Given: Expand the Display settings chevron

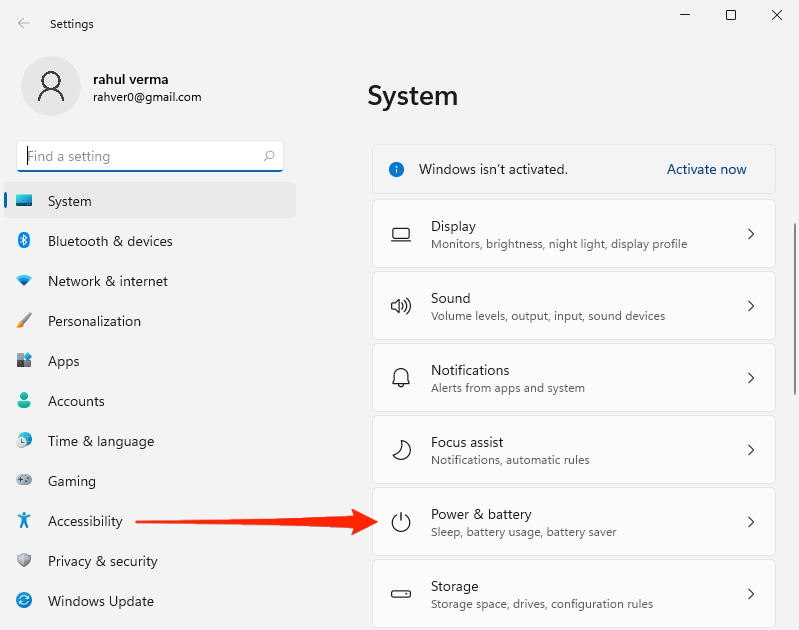Looking at the screenshot, I should click(x=751, y=234).
